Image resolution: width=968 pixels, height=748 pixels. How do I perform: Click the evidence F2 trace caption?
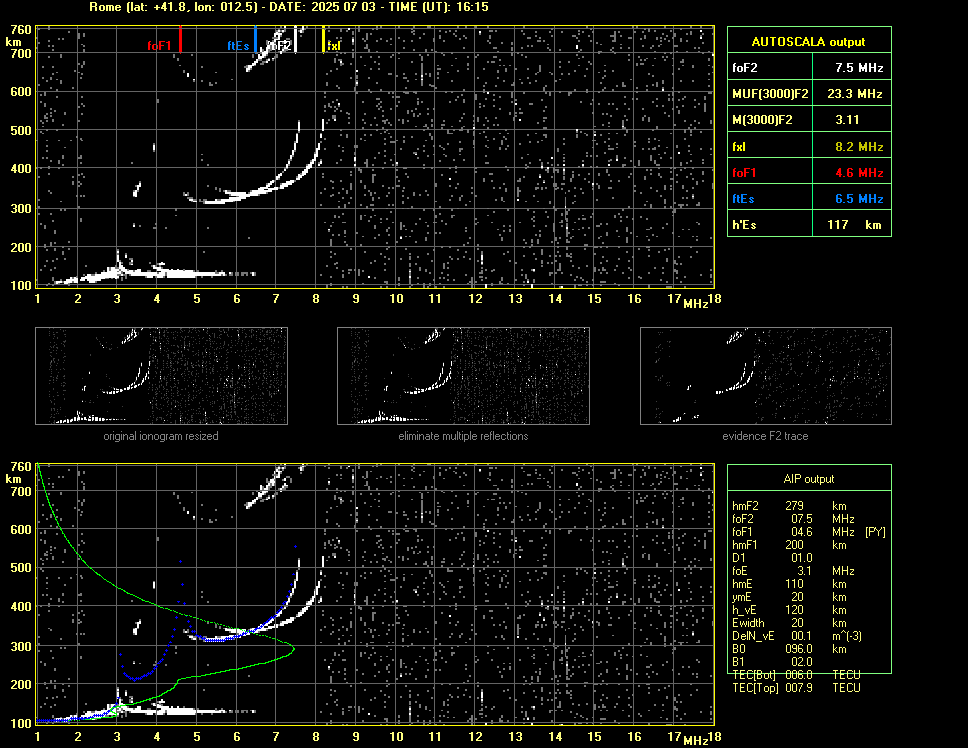tap(765, 436)
